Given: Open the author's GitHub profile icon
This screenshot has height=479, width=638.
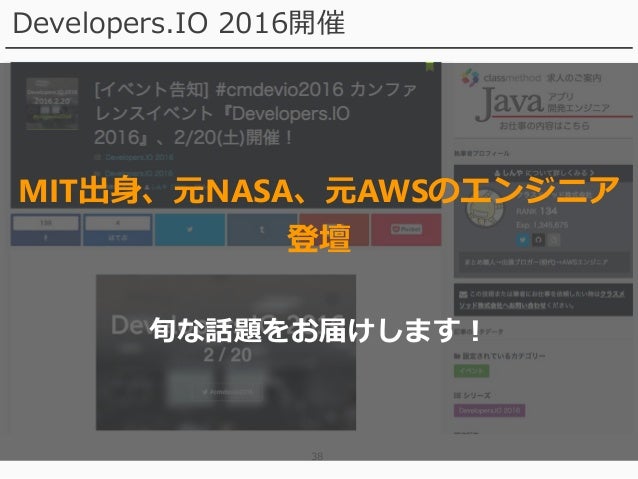Looking at the screenshot, I should point(538,240).
